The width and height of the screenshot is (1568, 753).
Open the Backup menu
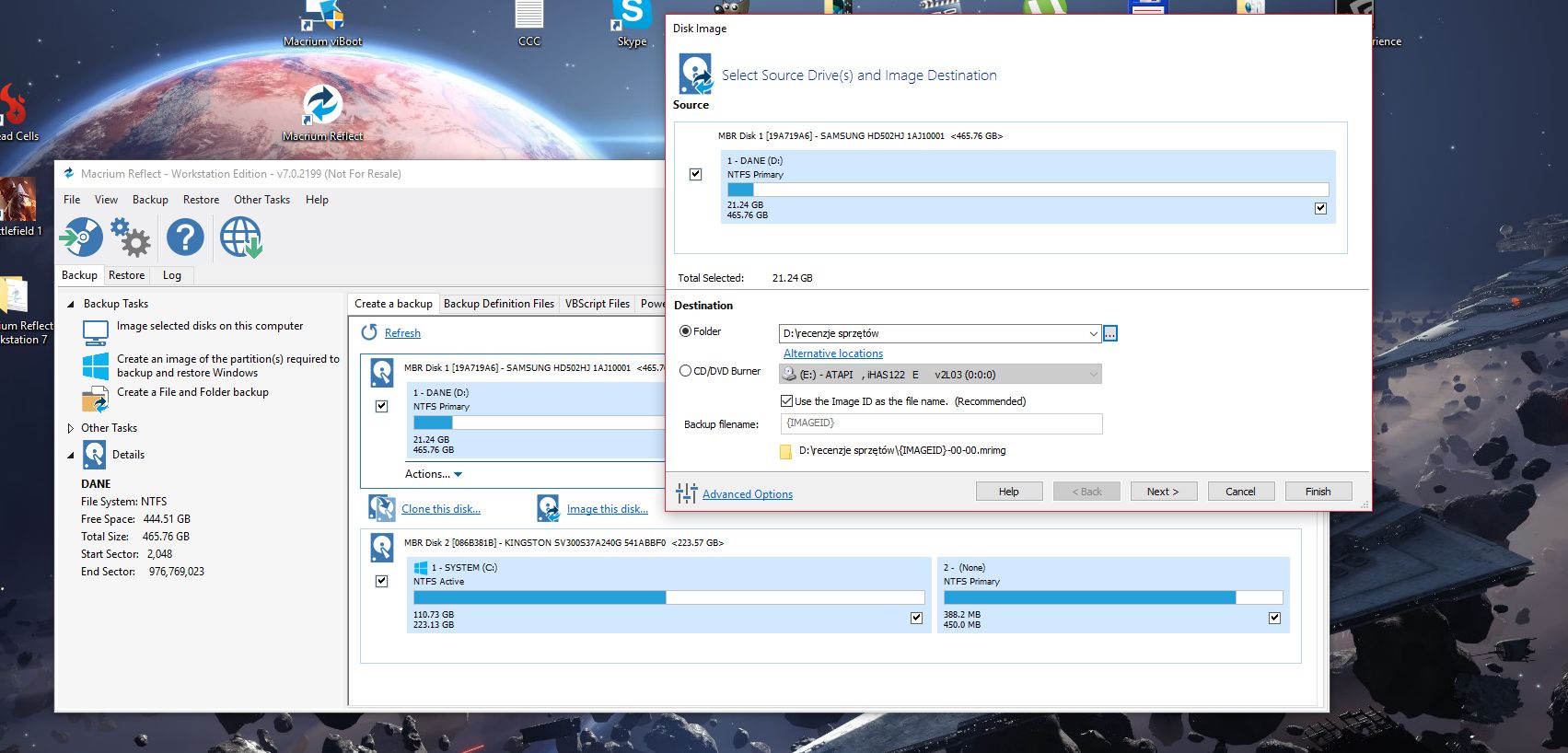[150, 200]
